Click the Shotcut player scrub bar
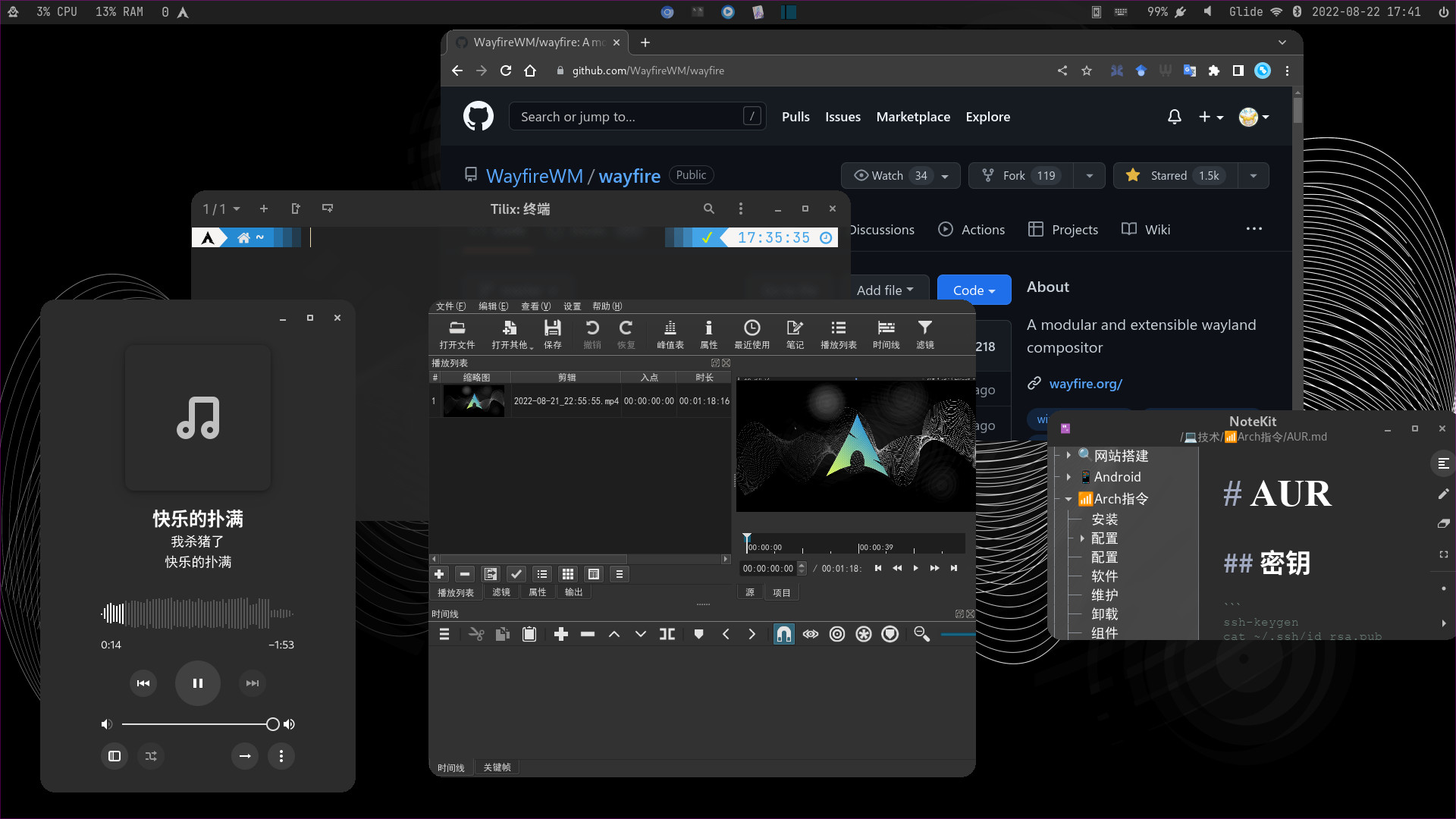 [x=855, y=545]
